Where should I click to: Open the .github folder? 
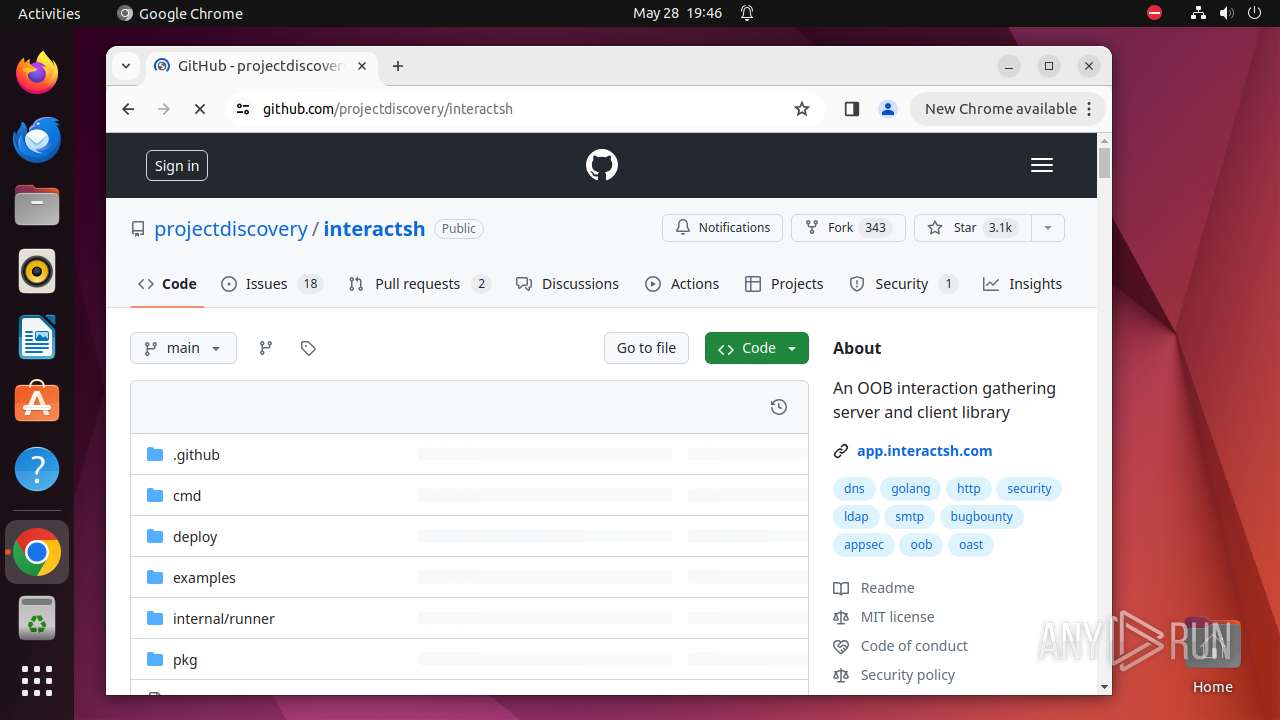point(196,455)
